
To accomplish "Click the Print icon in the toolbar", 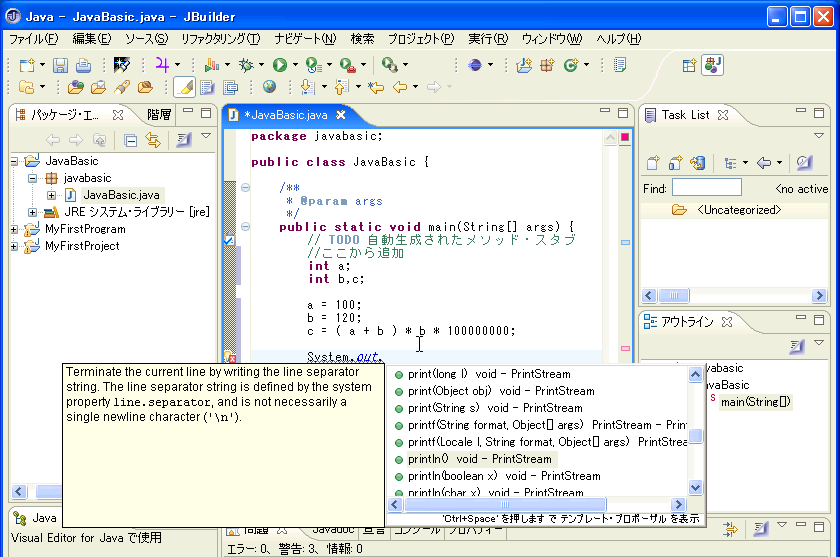I will 84,65.
